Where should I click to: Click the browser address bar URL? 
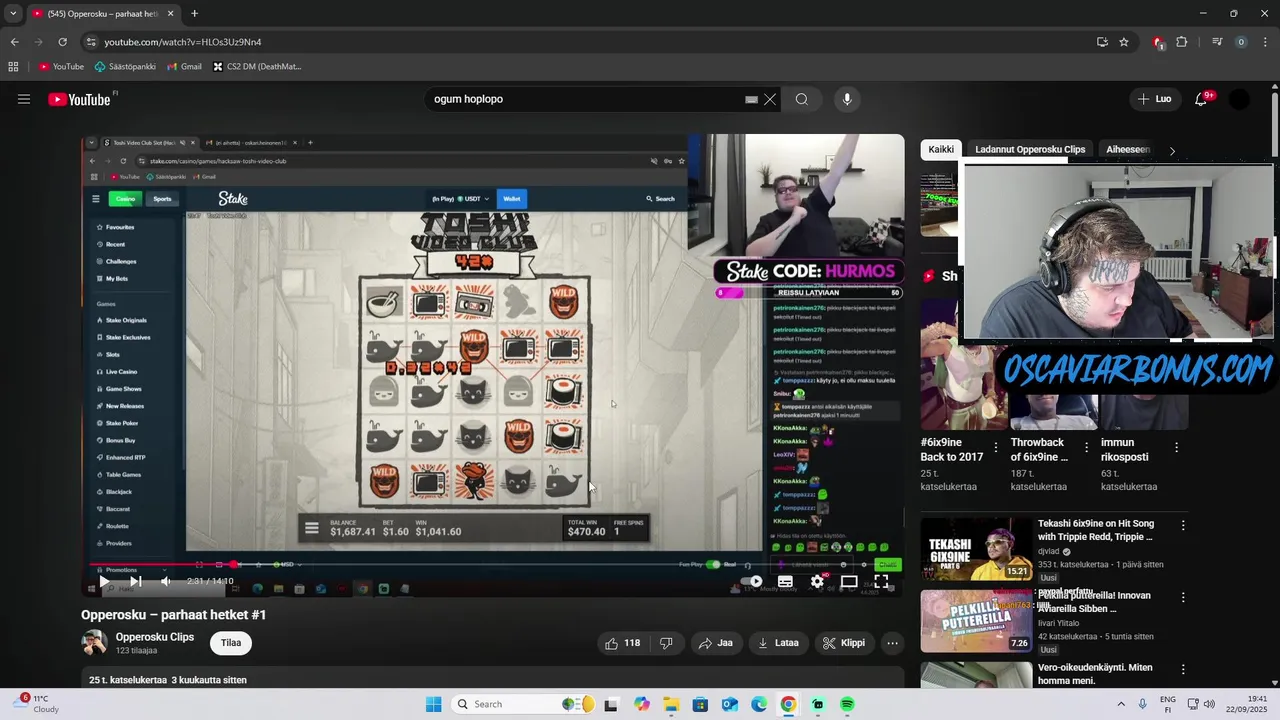coord(183,42)
